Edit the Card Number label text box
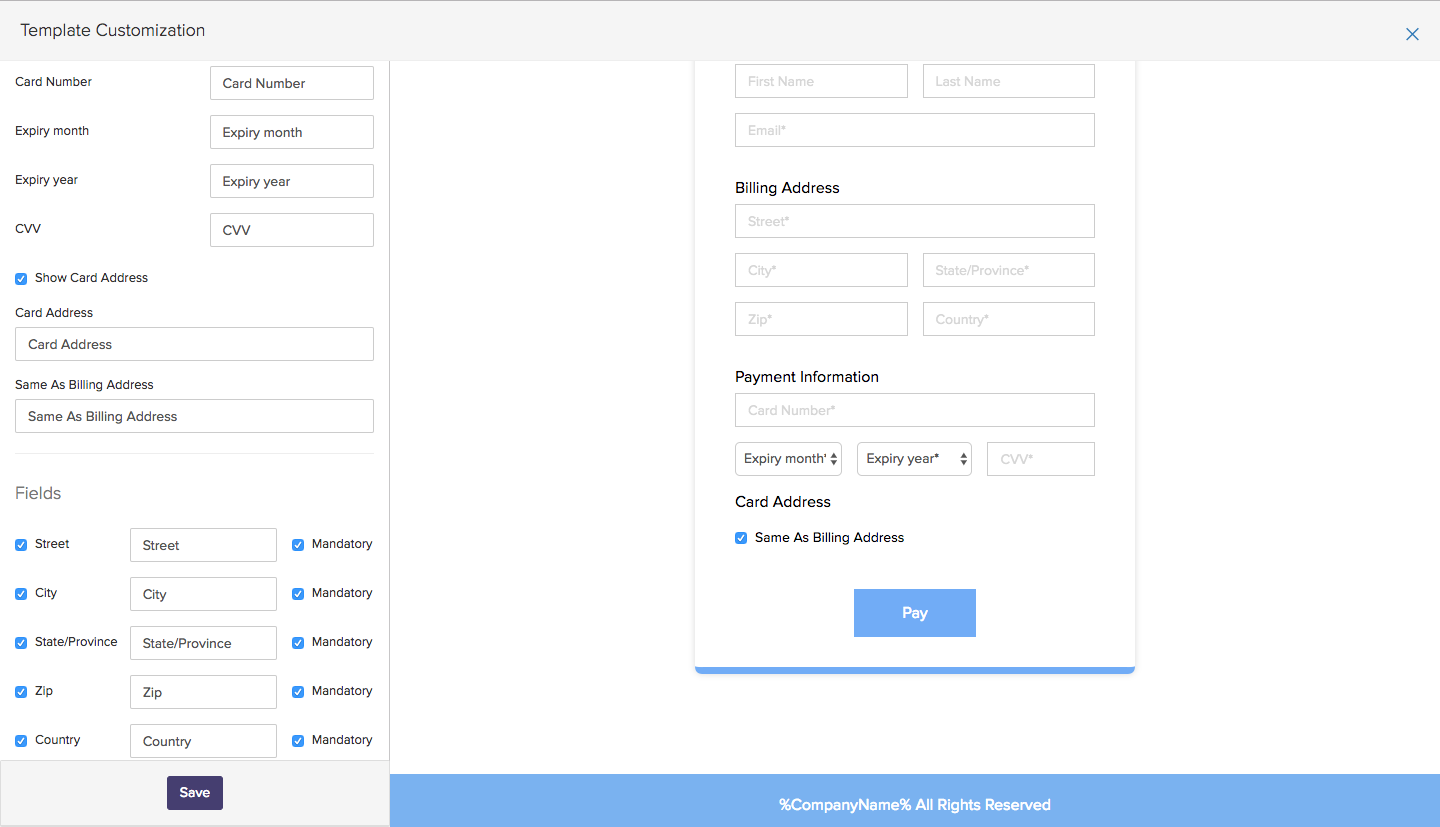The width and height of the screenshot is (1440, 827). 291,82
